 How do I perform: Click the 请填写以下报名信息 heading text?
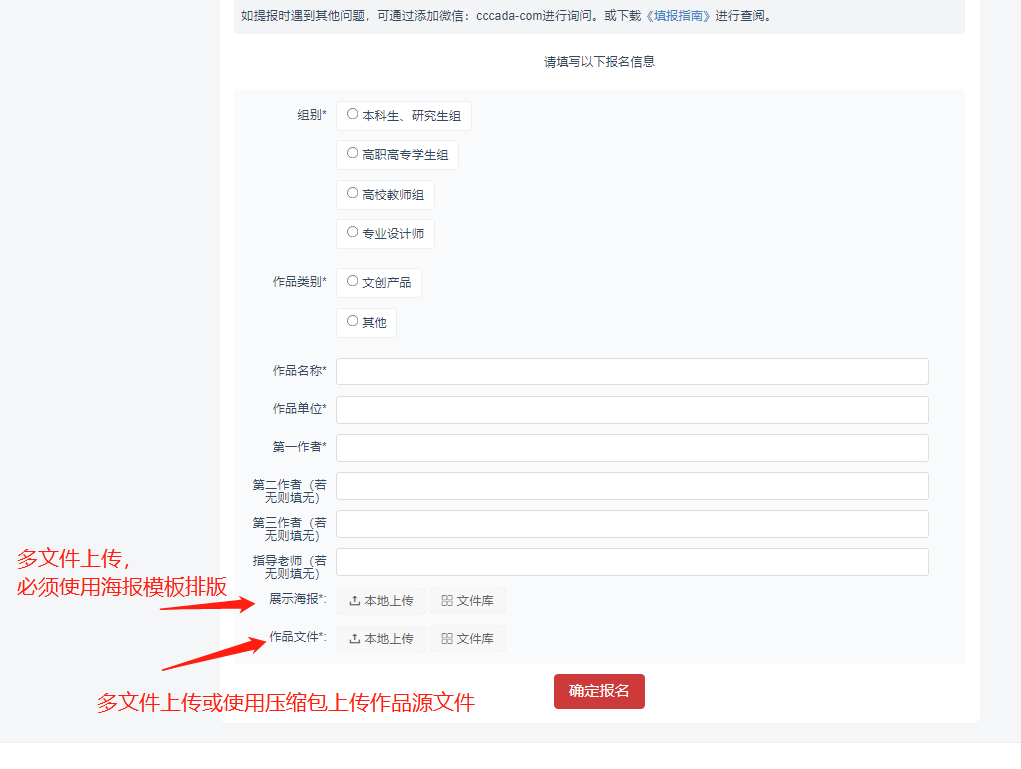coord(599,62)
